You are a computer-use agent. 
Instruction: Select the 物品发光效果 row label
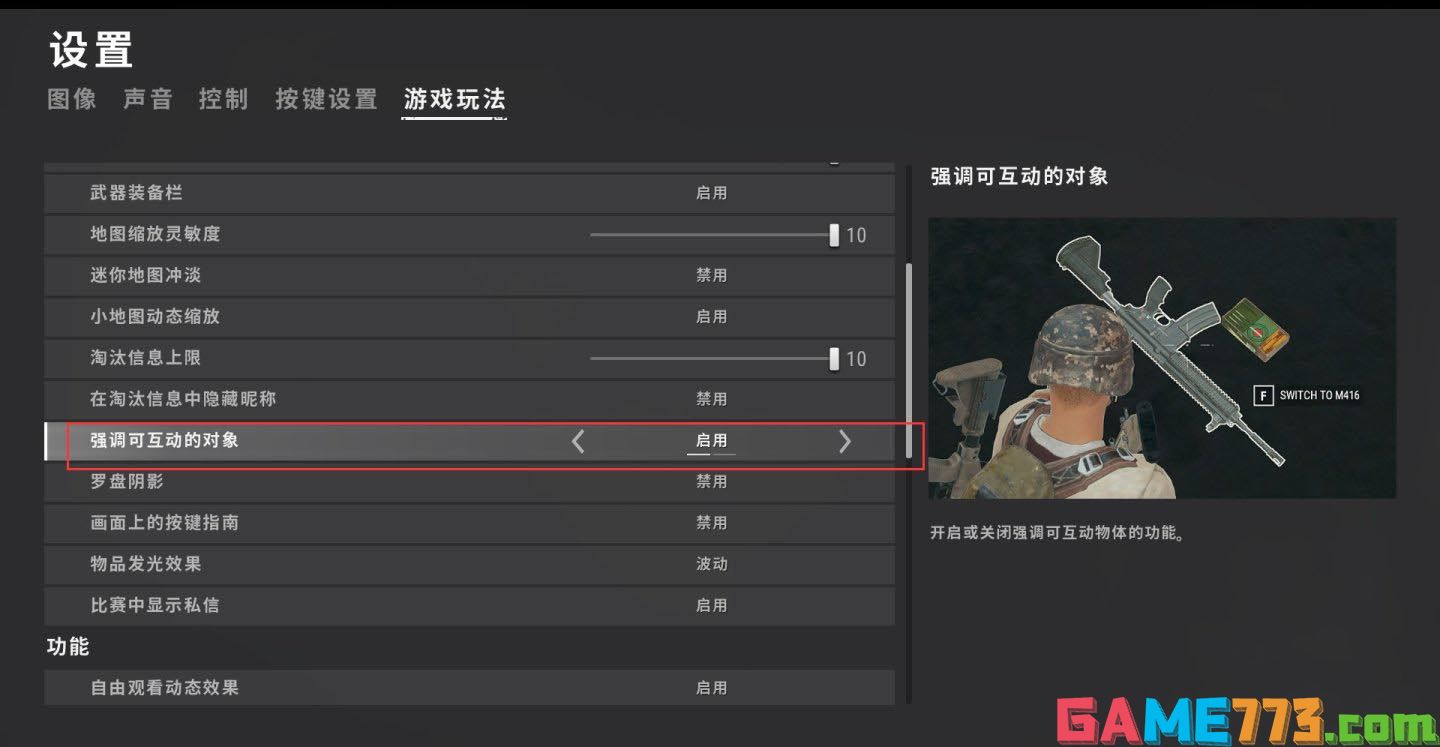[x=145, y=564]
